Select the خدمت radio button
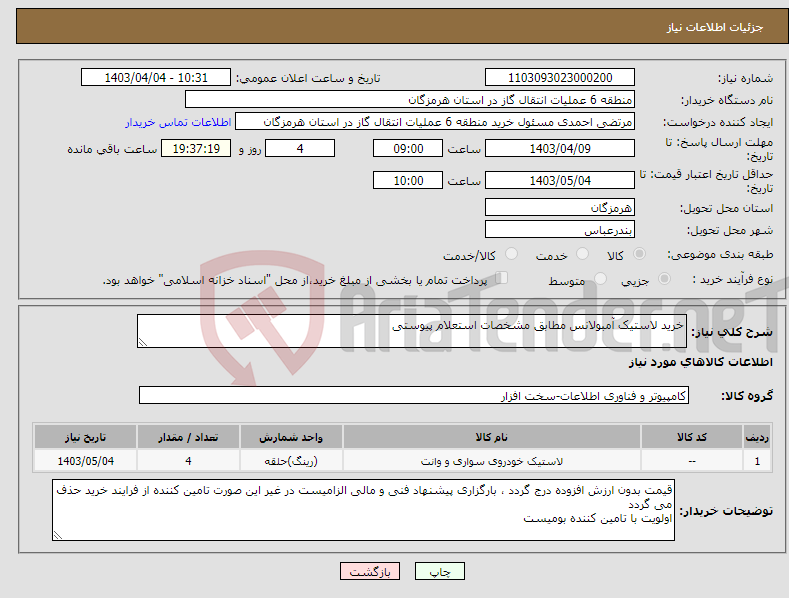The image size is (789, 598). 582,254
